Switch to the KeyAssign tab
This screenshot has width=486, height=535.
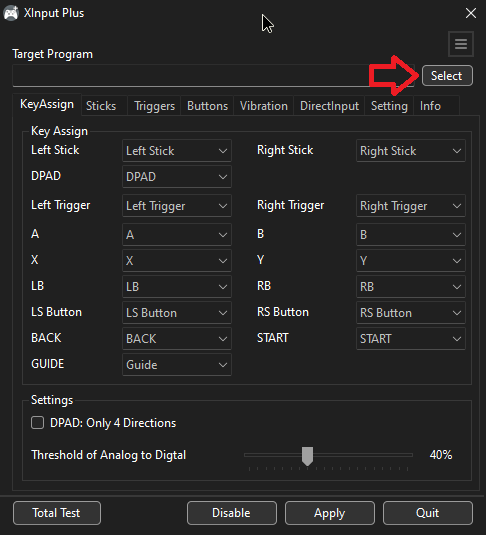[47, 104]
